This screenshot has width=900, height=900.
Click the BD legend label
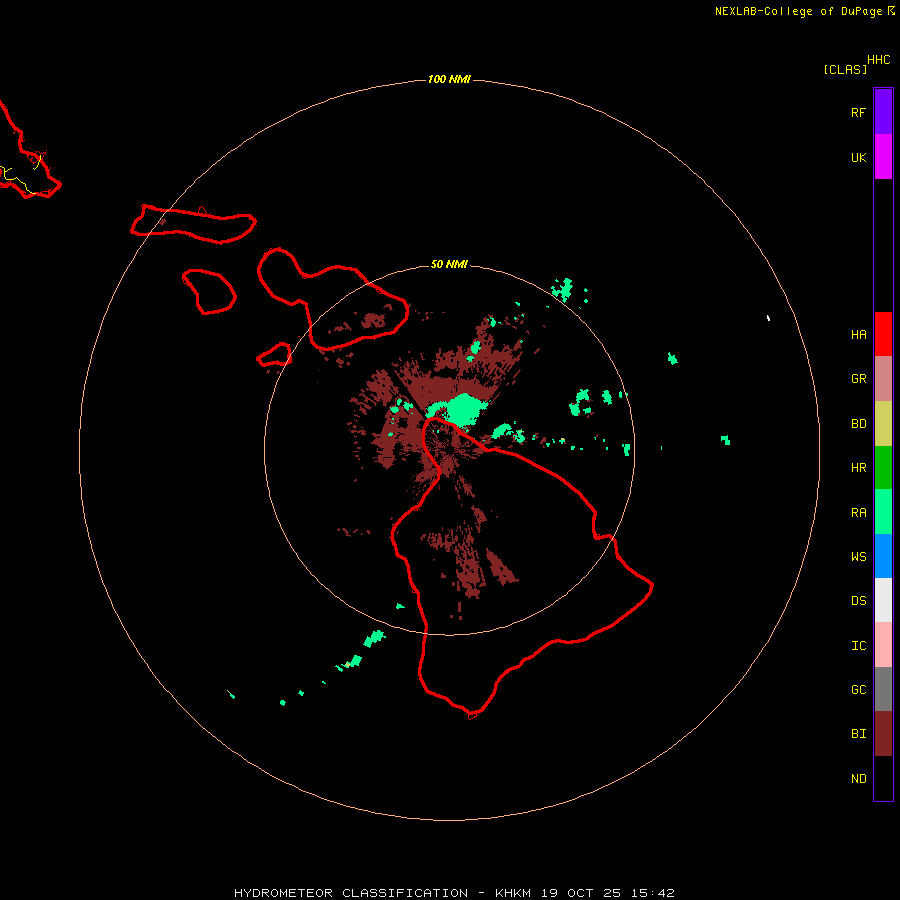(858, 424)
